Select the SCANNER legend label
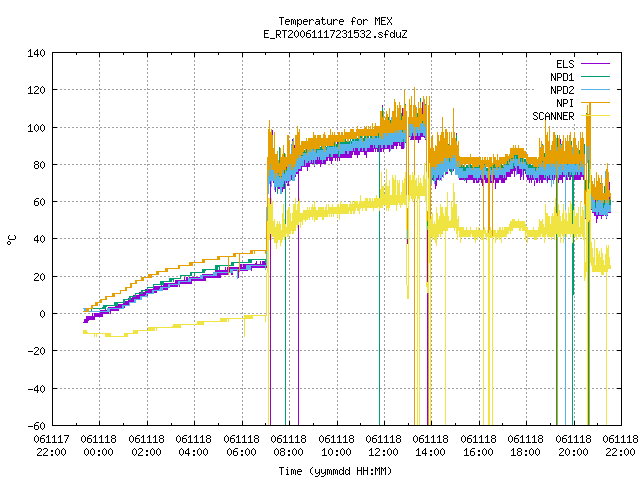This screenshot has height=480, width=640. [553, 116]
